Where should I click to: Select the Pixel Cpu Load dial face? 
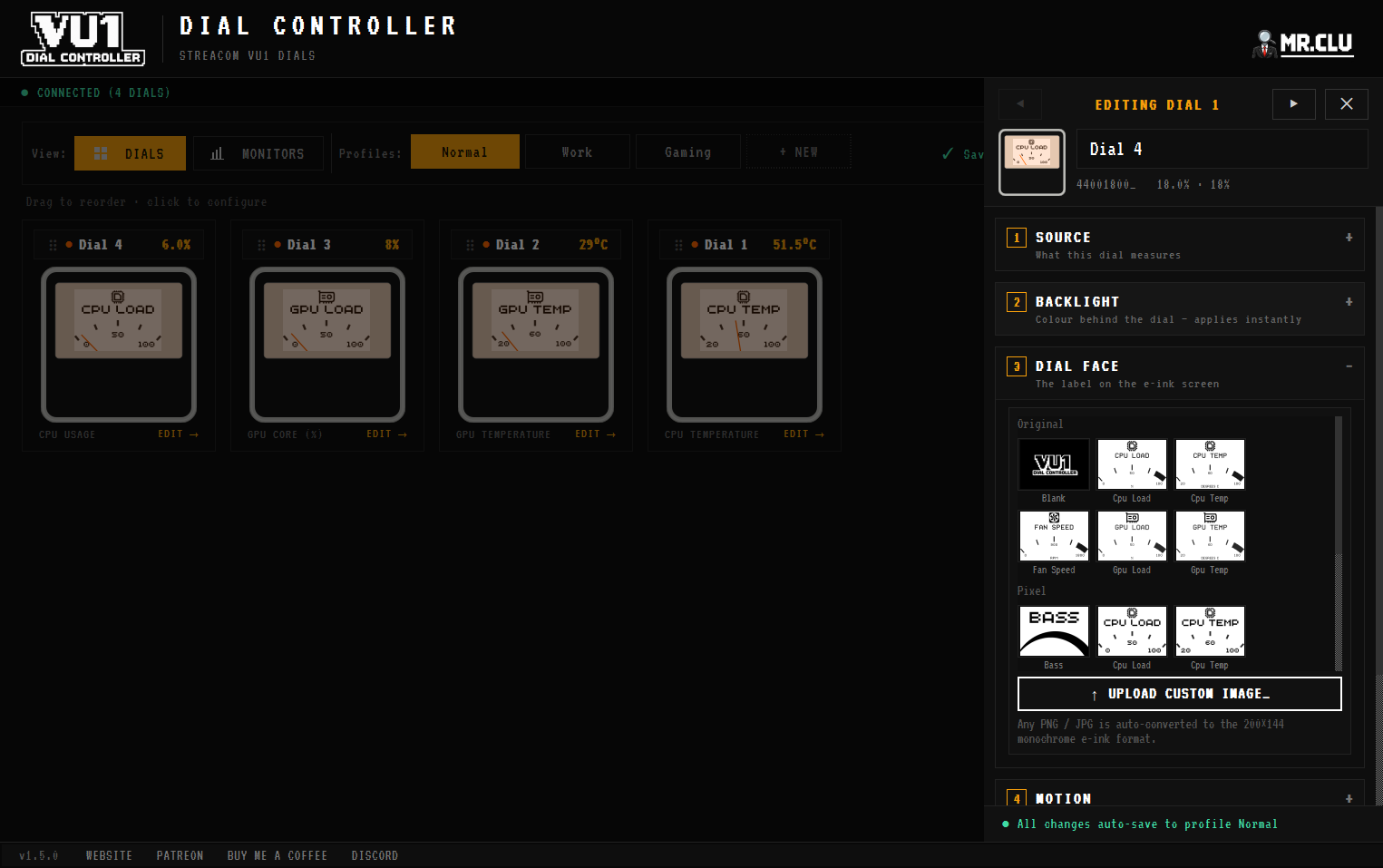tap(1132, 631)
